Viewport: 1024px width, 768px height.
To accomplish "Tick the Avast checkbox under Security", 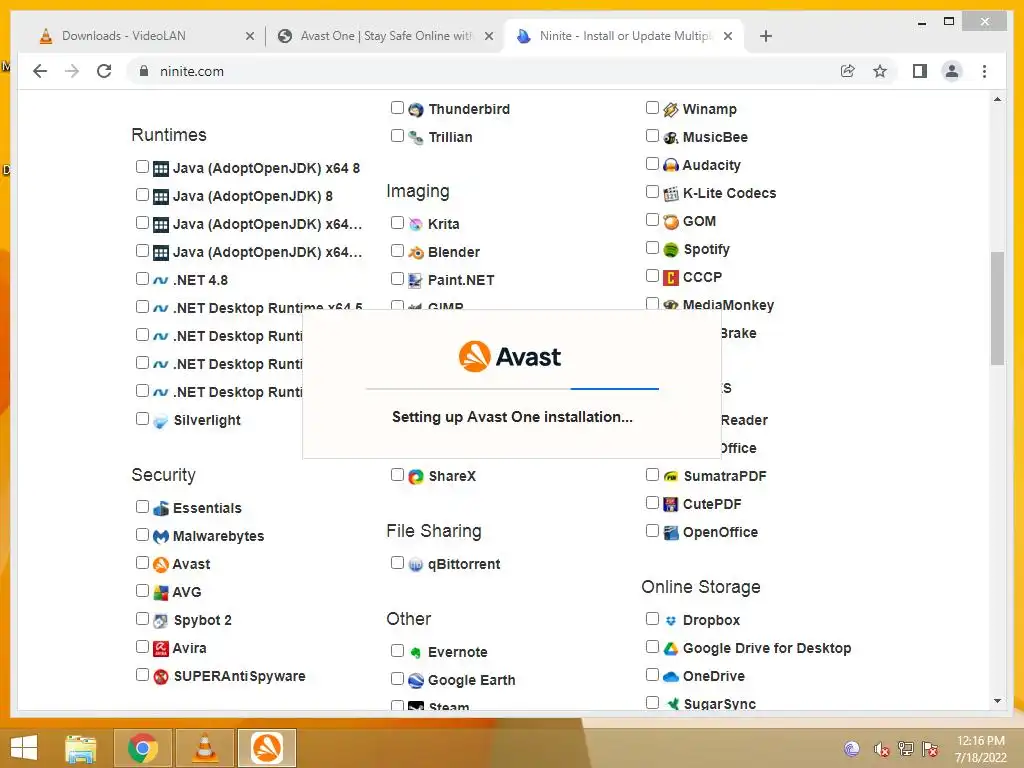I will click(x=142, y=563).
